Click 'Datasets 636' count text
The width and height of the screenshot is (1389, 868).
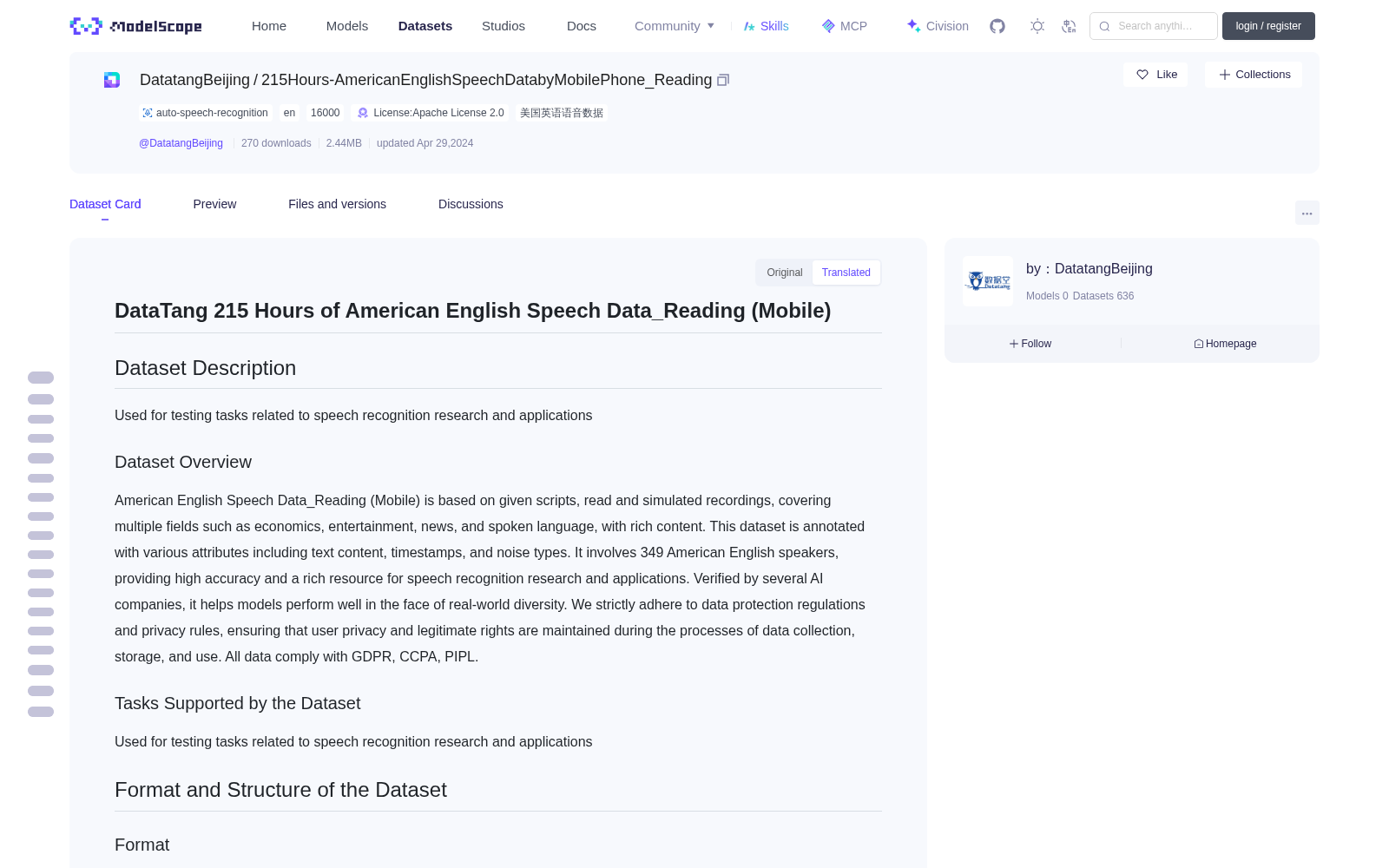pyautogui.click(x=1103, y=296)
